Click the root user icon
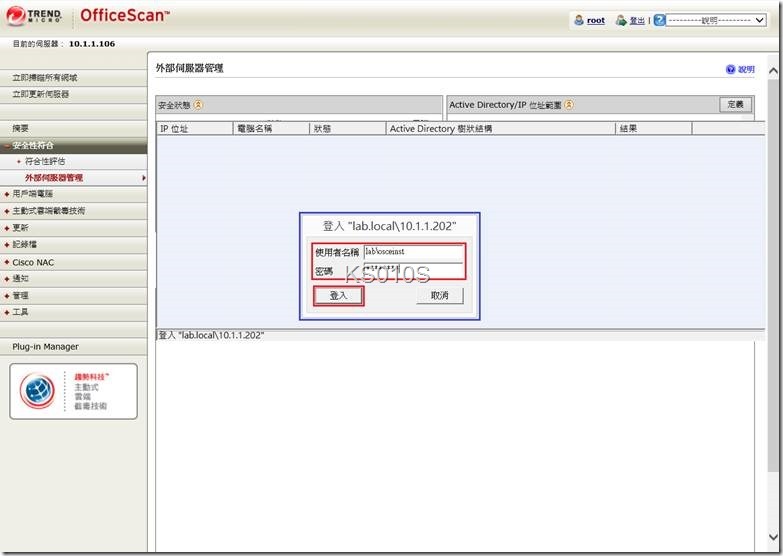 click(x=578, y=20)
